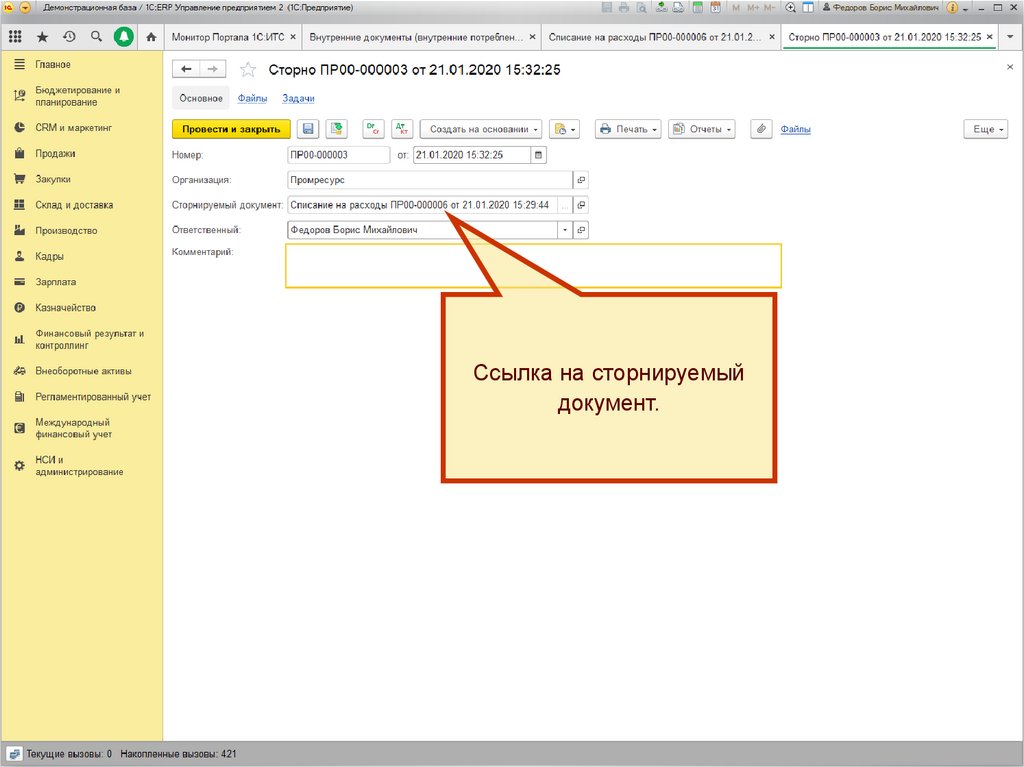Go to the home page icon

click(150, 37)
